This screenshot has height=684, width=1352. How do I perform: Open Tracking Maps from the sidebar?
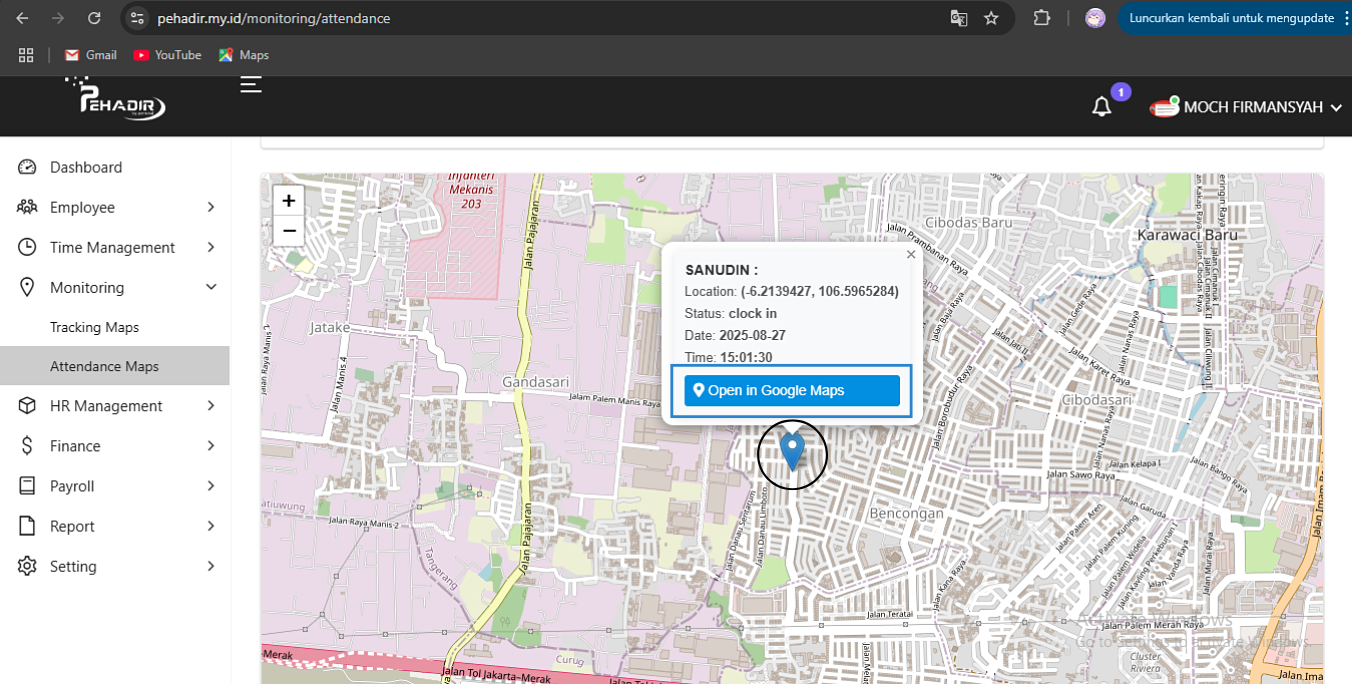[x=94, y=326]
